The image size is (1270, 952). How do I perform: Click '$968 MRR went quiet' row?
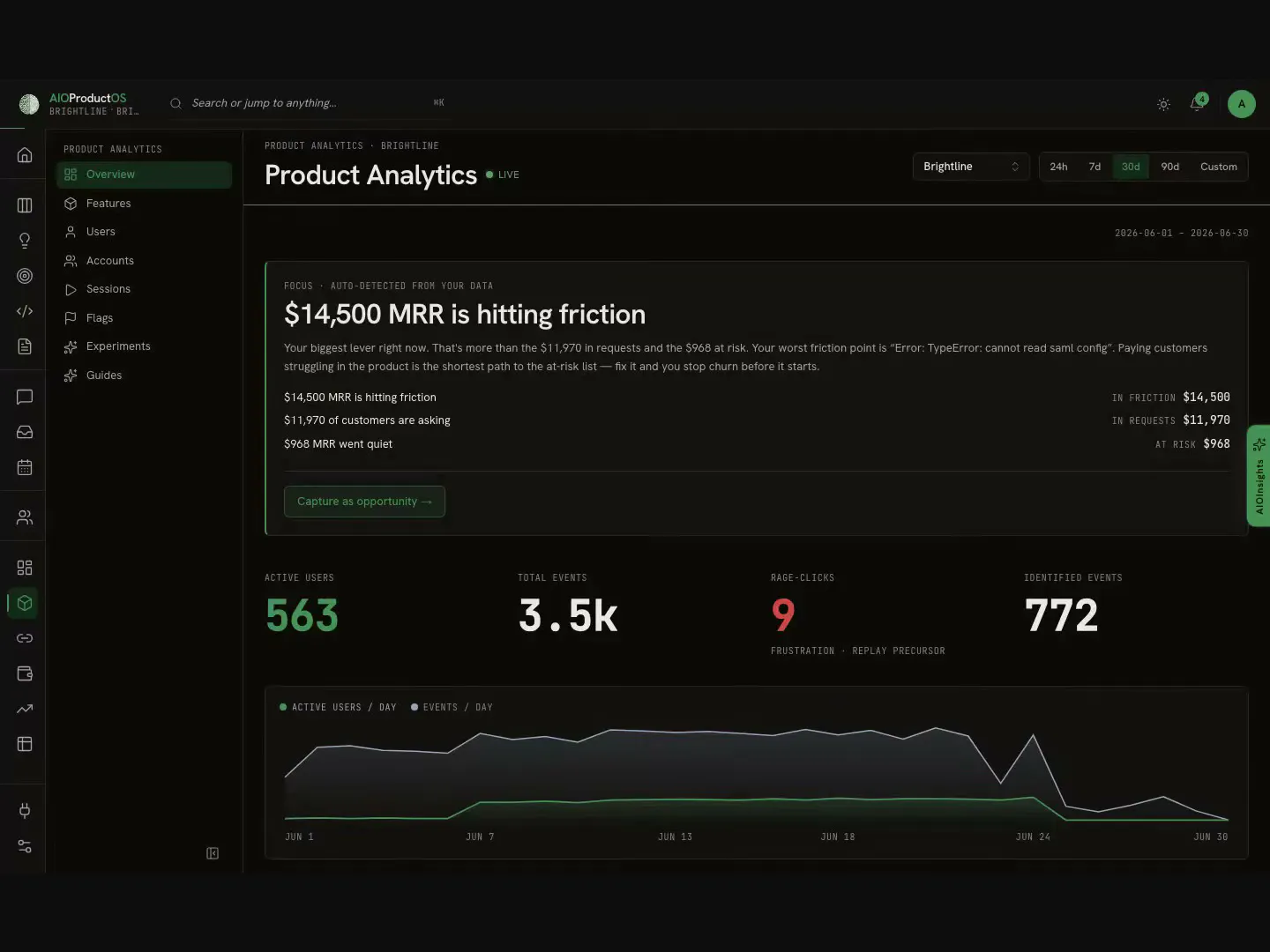point(757,444)
